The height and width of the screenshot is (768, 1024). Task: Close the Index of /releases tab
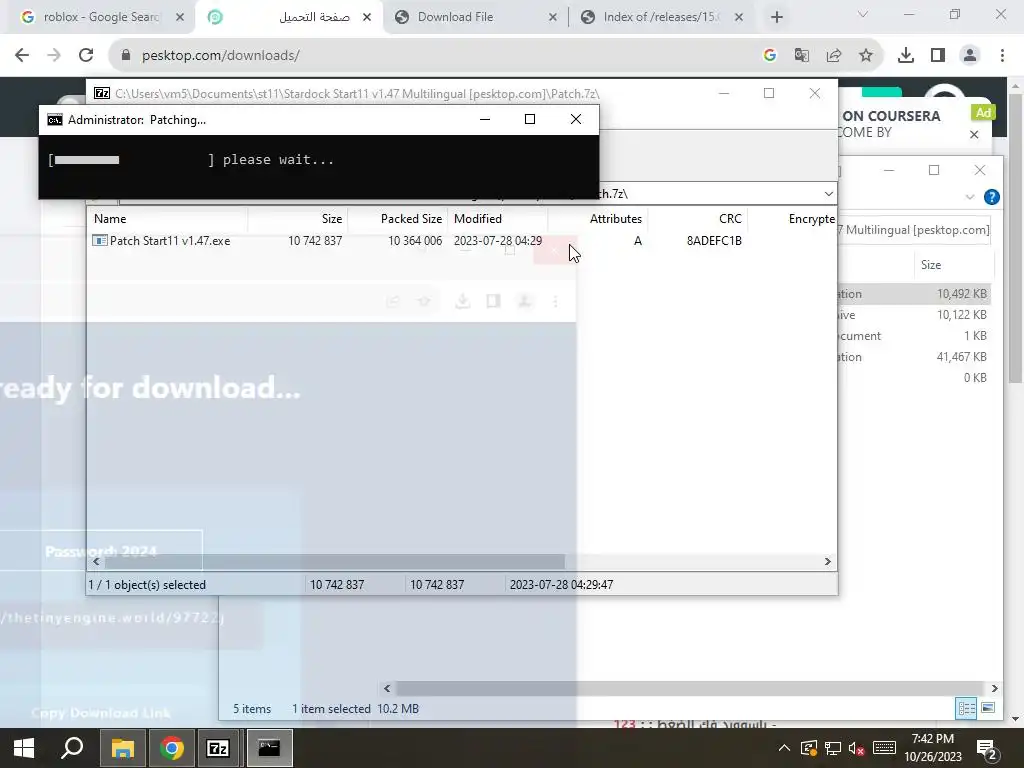coord(739,17)
